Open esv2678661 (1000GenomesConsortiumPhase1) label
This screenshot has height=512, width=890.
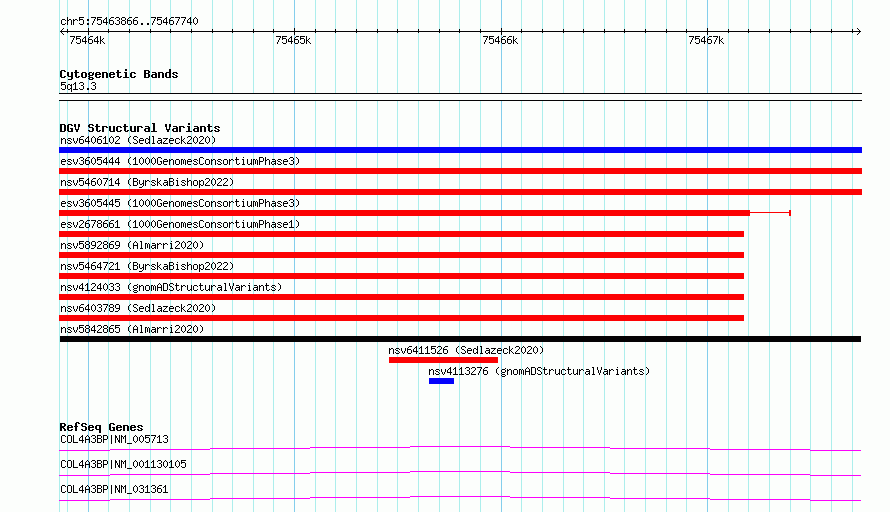coord(180,224)
